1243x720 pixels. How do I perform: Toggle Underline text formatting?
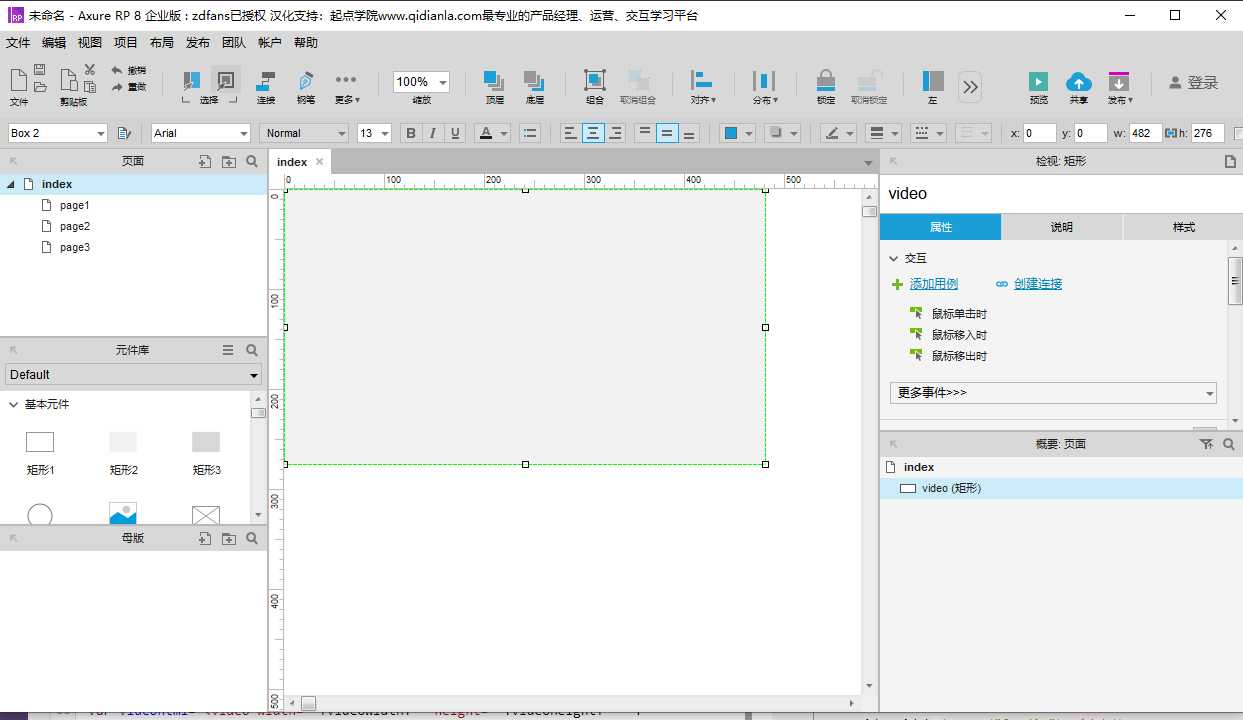pyautogui.click(x=456, y=133)
